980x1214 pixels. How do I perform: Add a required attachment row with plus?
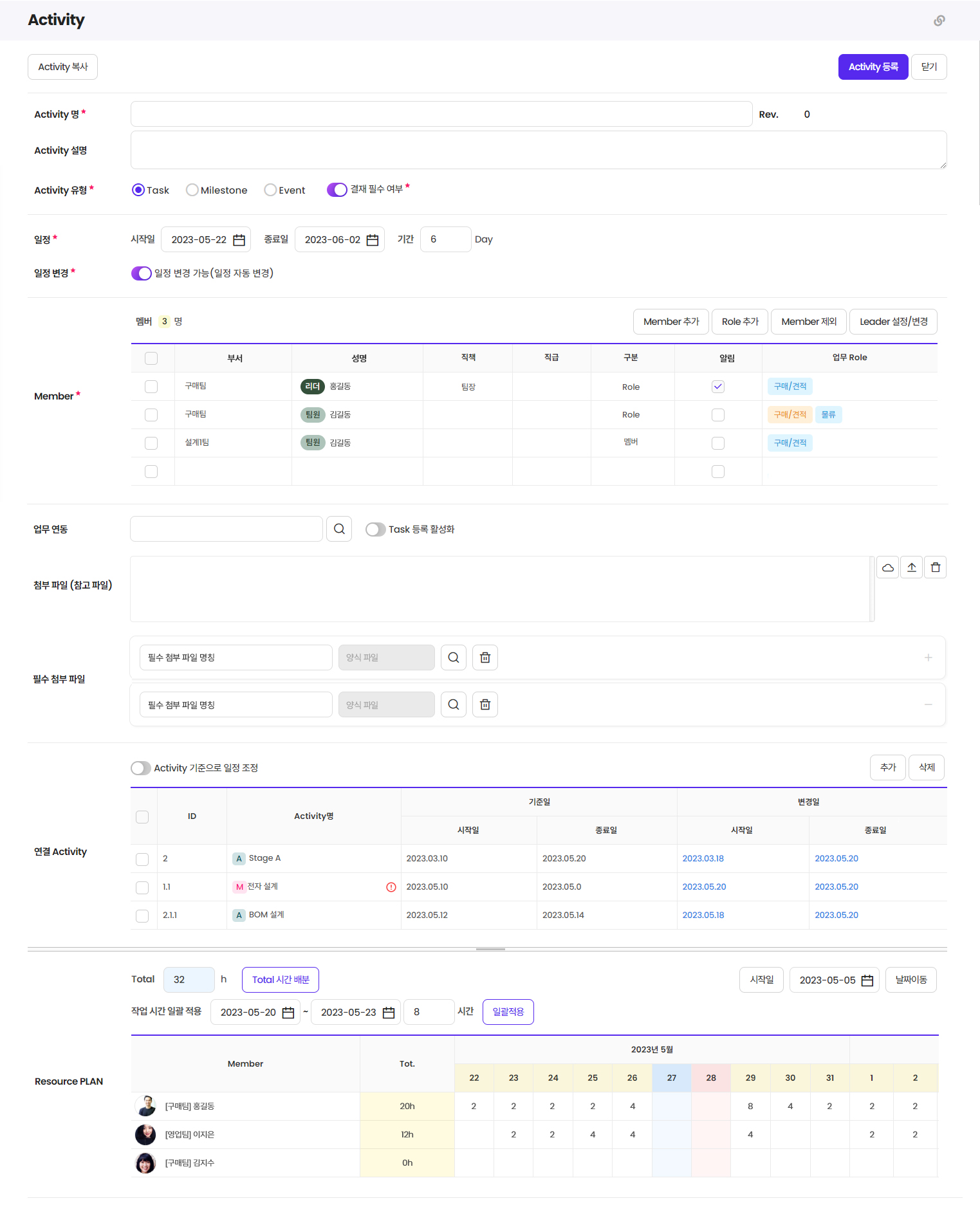coord(928,658)
